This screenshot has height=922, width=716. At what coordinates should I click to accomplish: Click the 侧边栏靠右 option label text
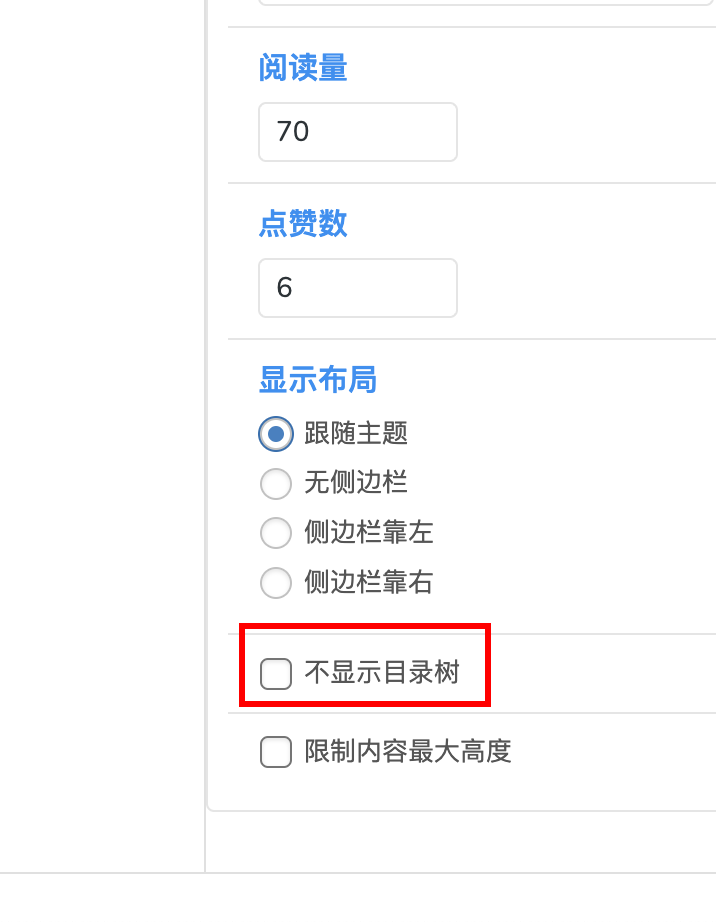pos(368,582)
